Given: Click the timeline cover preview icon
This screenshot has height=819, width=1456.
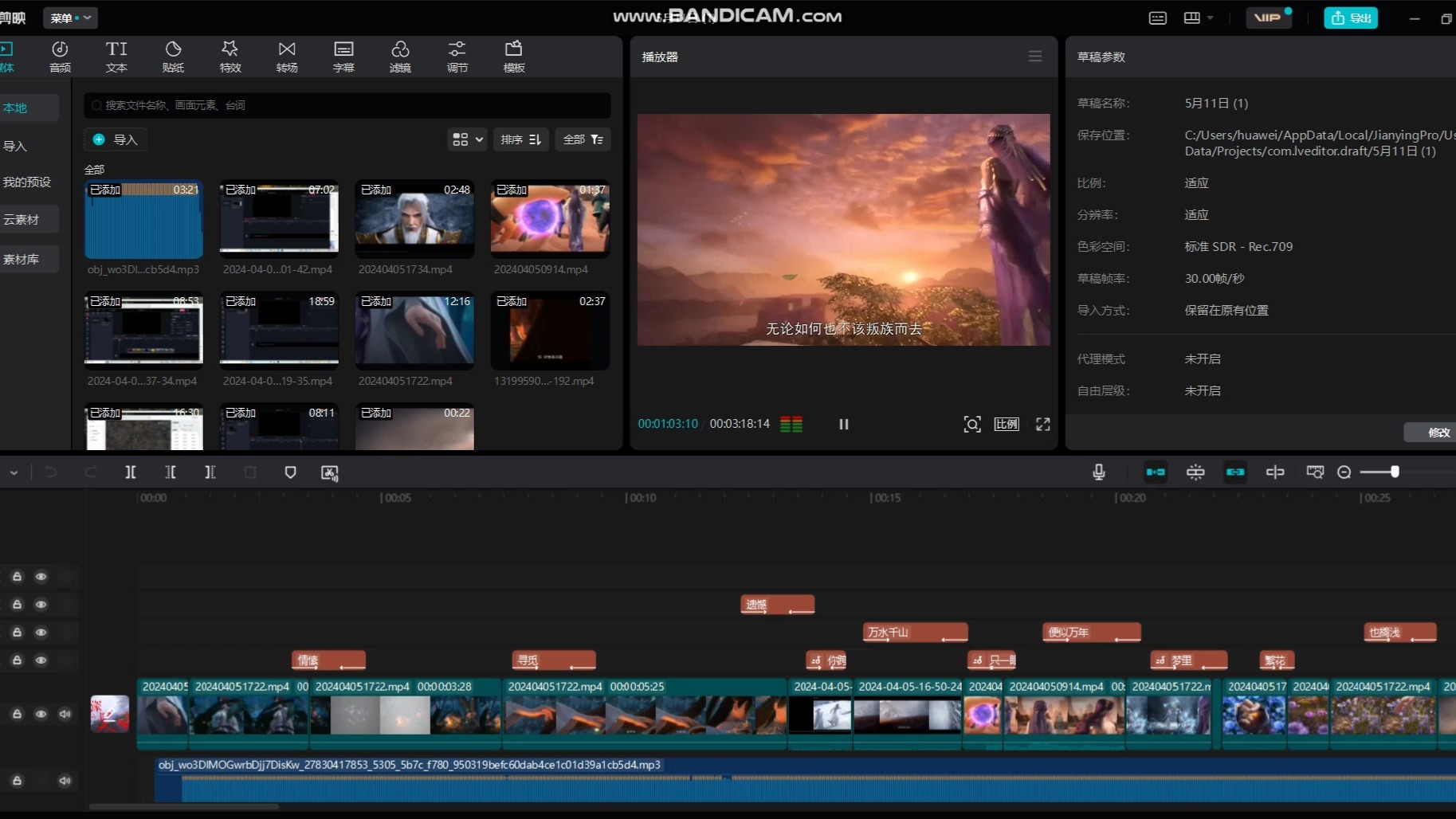Looking at the screenshot, I should click(x=1315, y=472).
